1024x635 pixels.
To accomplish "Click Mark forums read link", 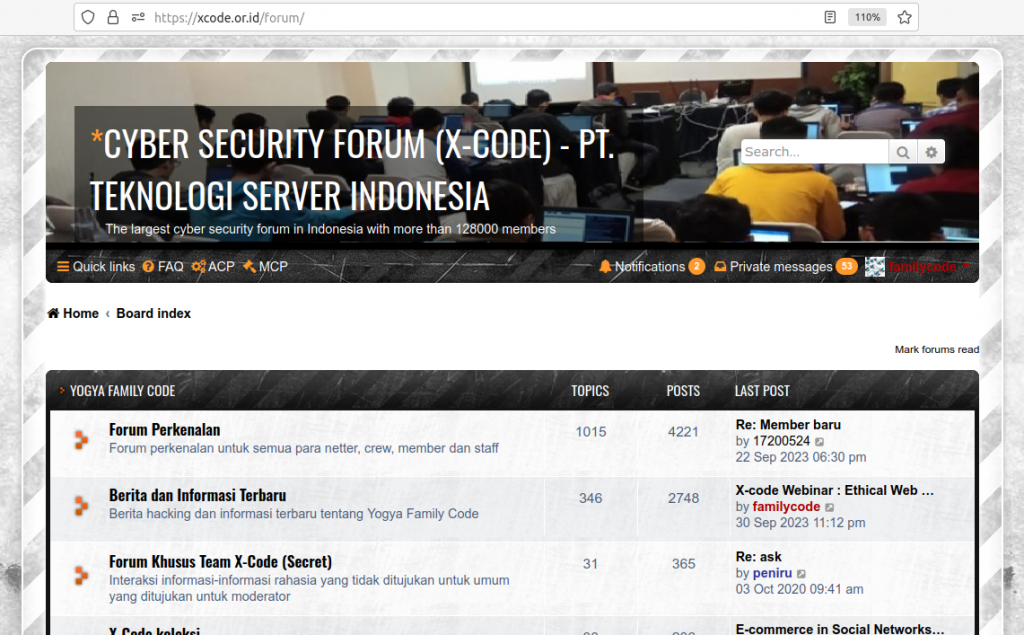I will pyautogui.click(x=936, y=350).
